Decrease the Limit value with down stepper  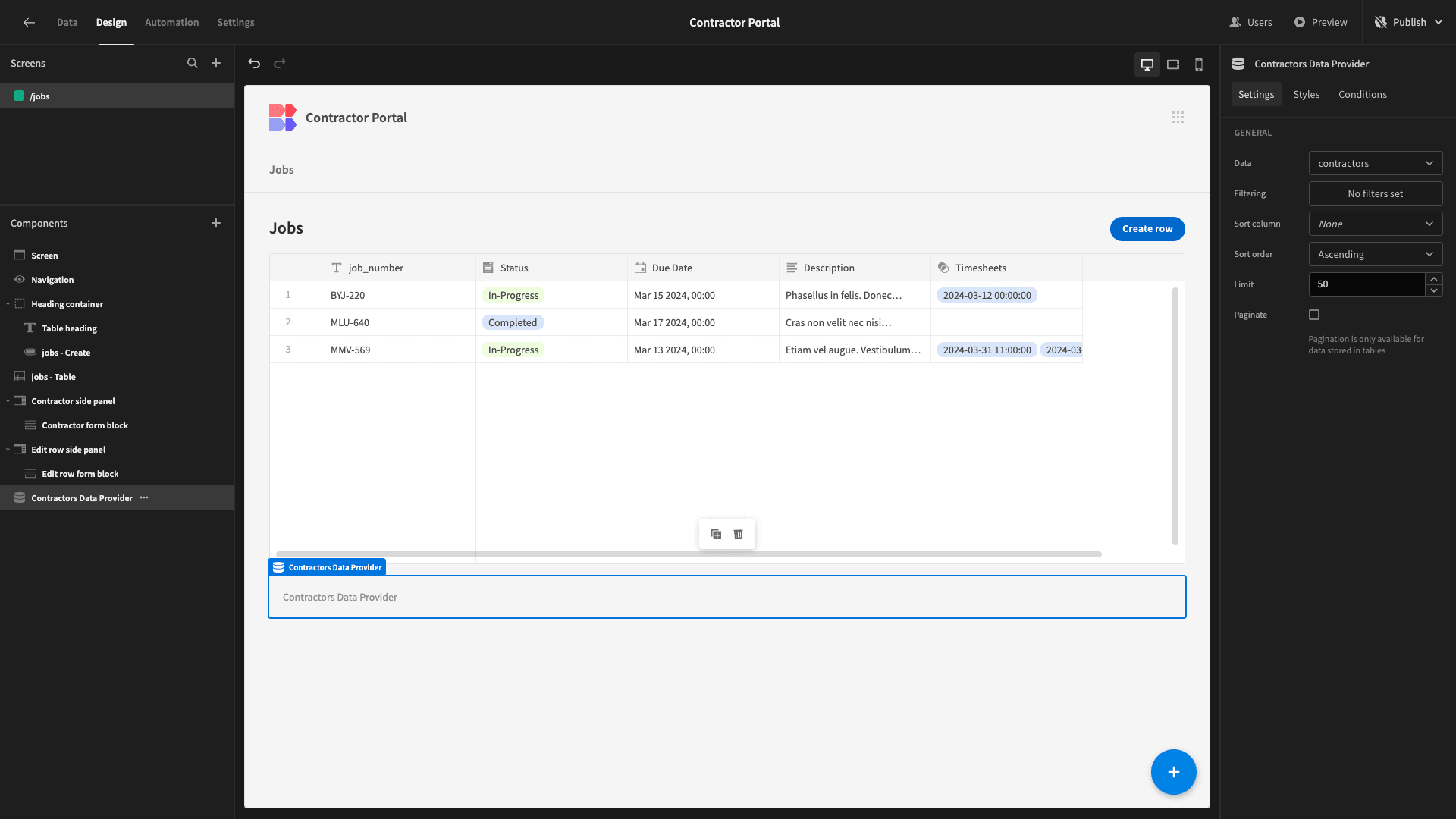pyautogui.click(x=1434, y=290)
